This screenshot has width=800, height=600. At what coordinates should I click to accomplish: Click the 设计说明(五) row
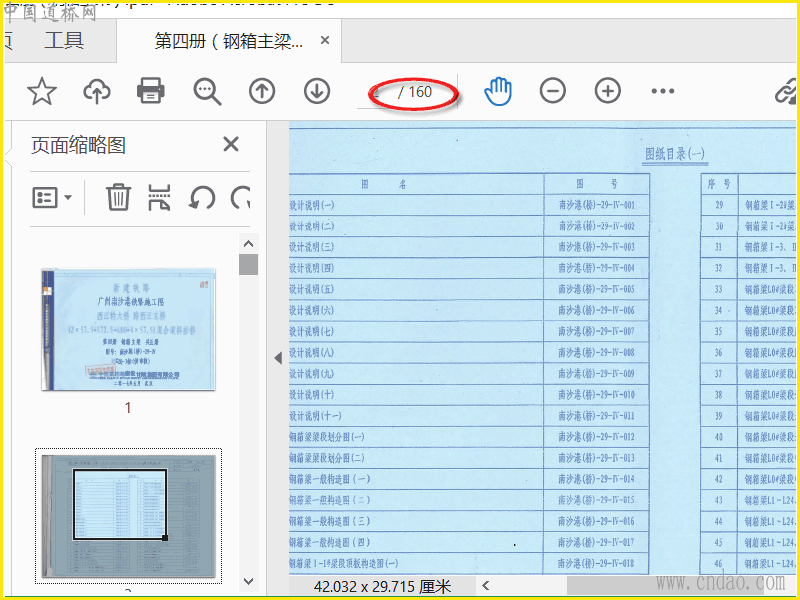416,289
